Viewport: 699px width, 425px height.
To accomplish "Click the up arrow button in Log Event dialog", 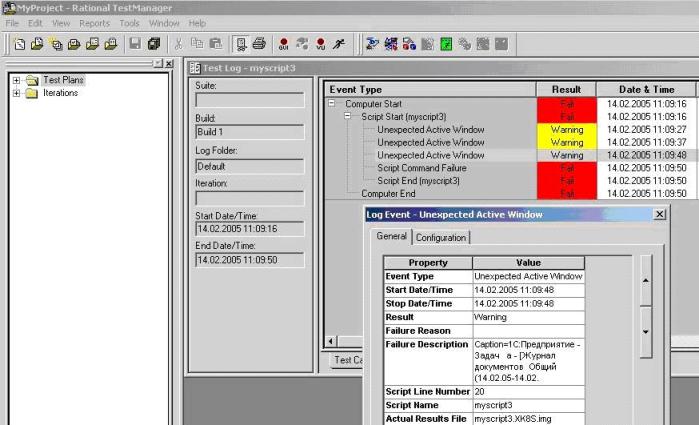I will tap(646, 281).
